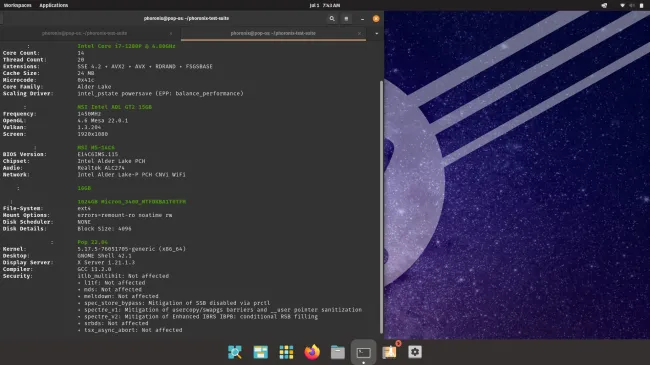
Task: Click the 'Block Size: 4096' disk detail
Action: (104, 229)
